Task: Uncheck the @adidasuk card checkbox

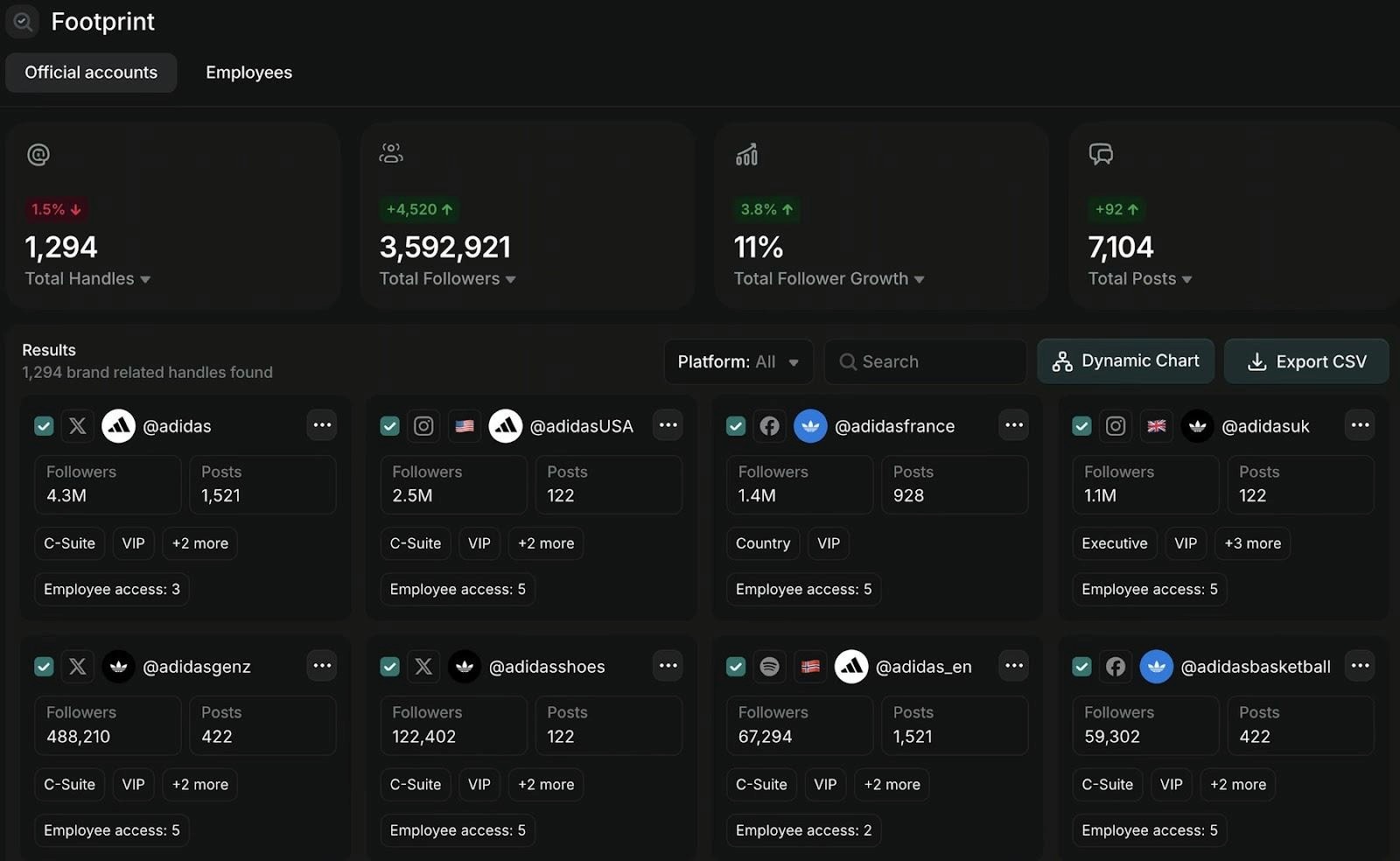Action: click(1082, 426)
